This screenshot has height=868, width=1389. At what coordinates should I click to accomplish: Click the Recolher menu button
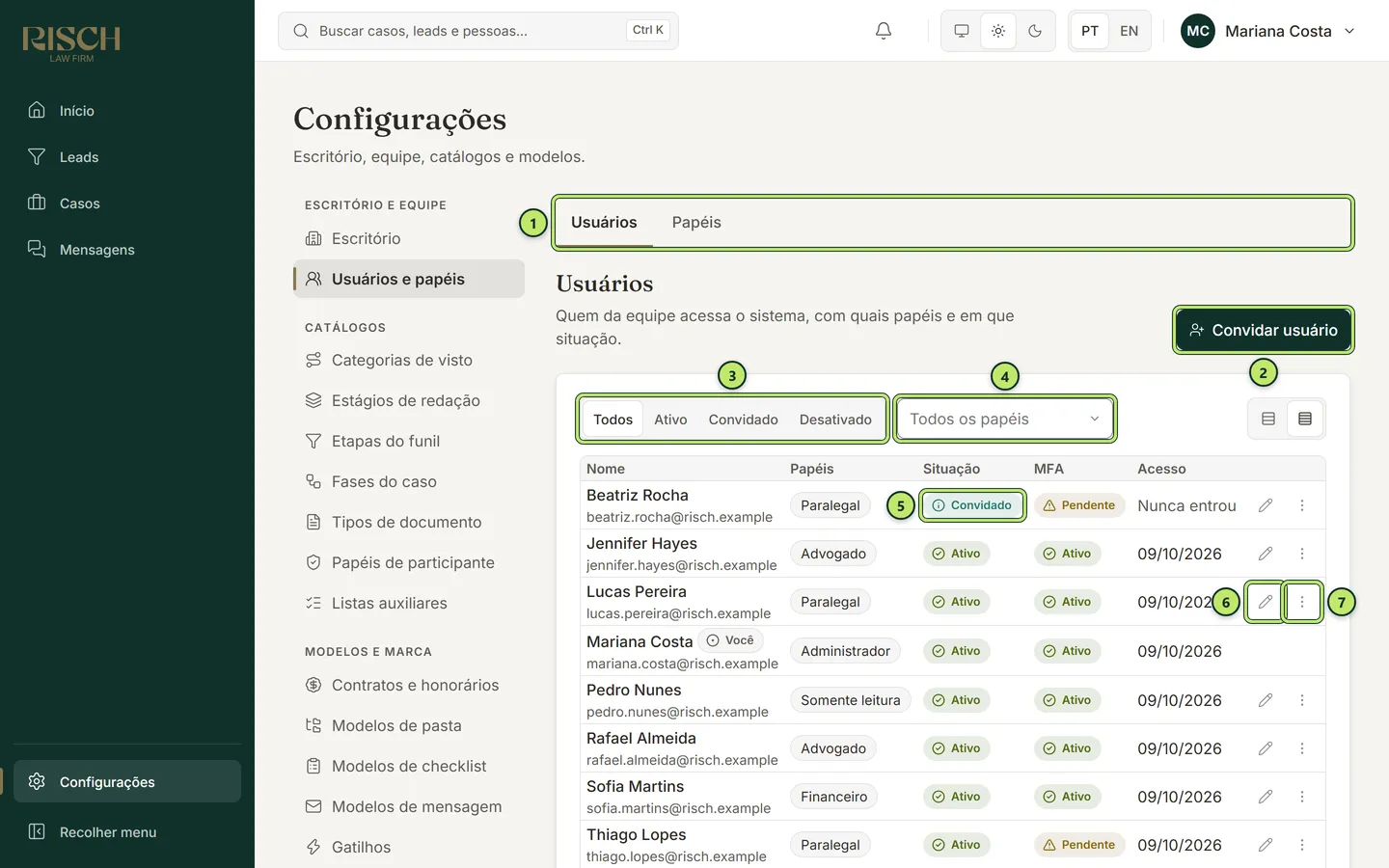click(x=127, y=832)
